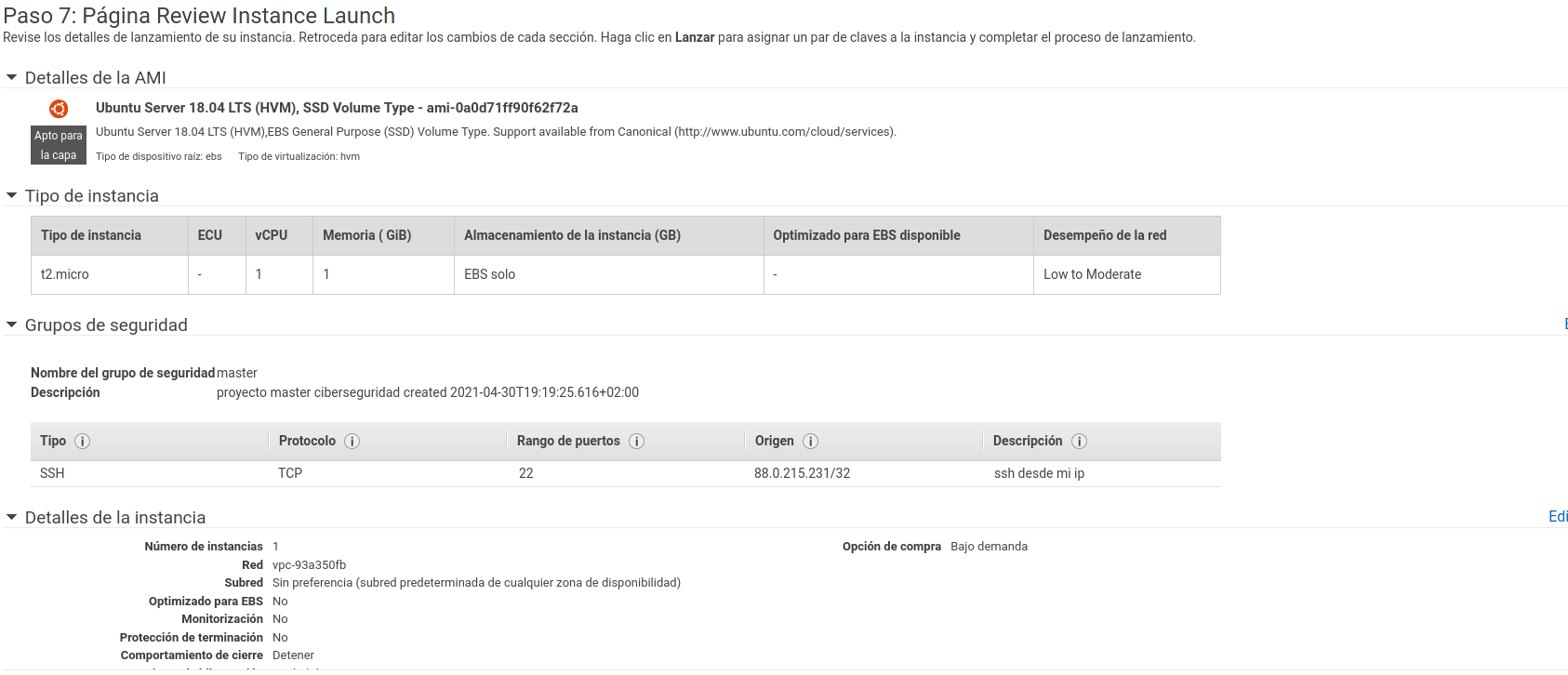
Task: Click the Ubuntu Server 18.04 AMI title
Action: coord(337,108)
